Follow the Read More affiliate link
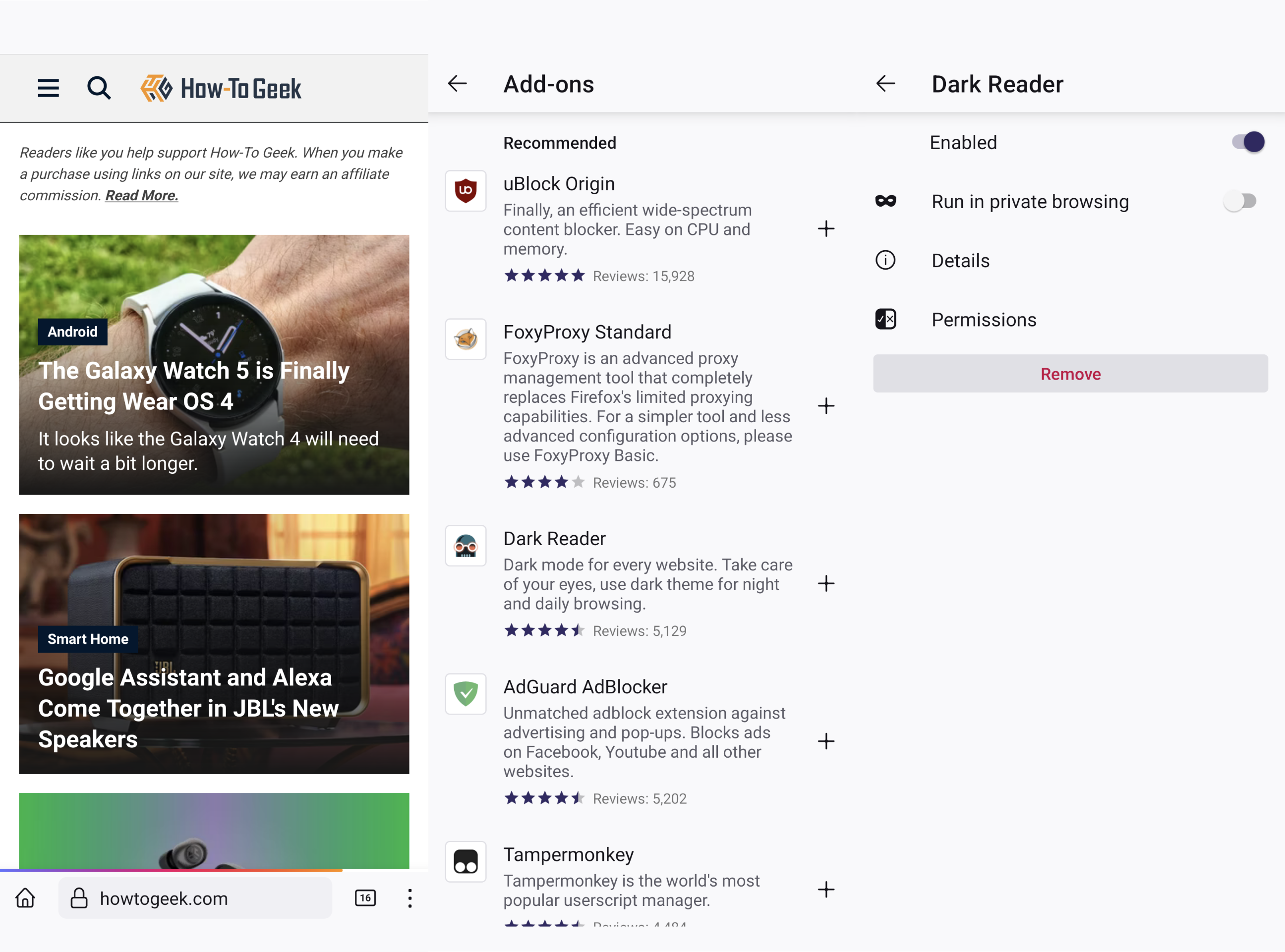The width and height of the screenshot is (1285, 952). (x=141, y=195)
